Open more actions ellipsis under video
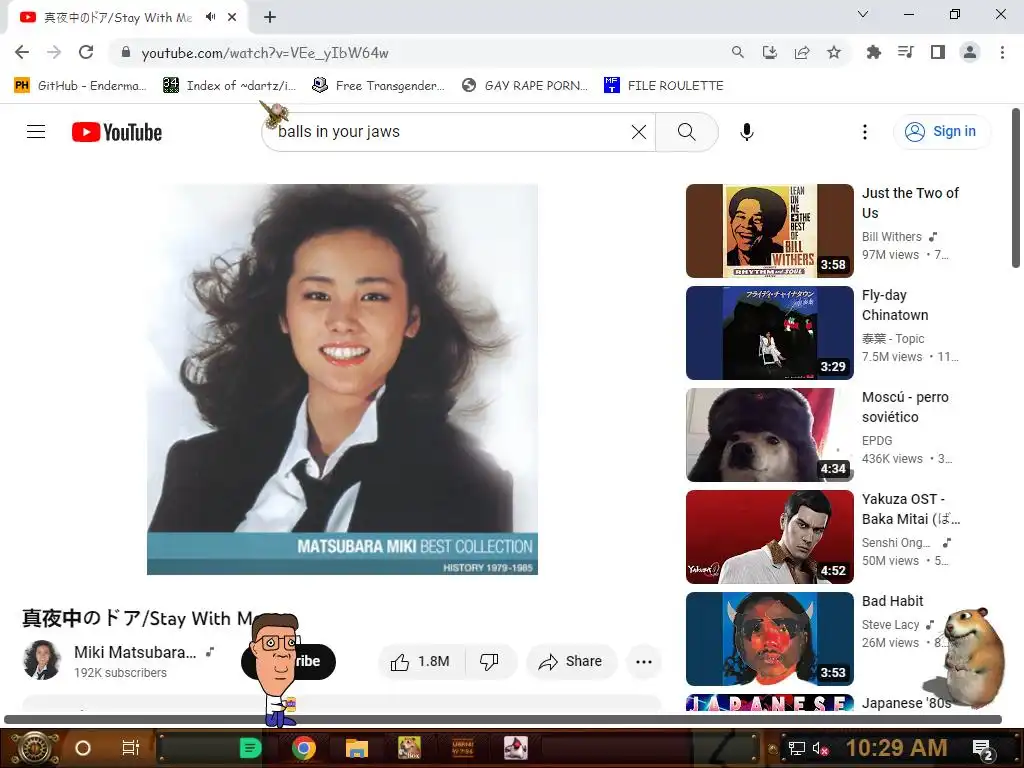The height and width of the screenshot is (768, 1024). point(644,662)
